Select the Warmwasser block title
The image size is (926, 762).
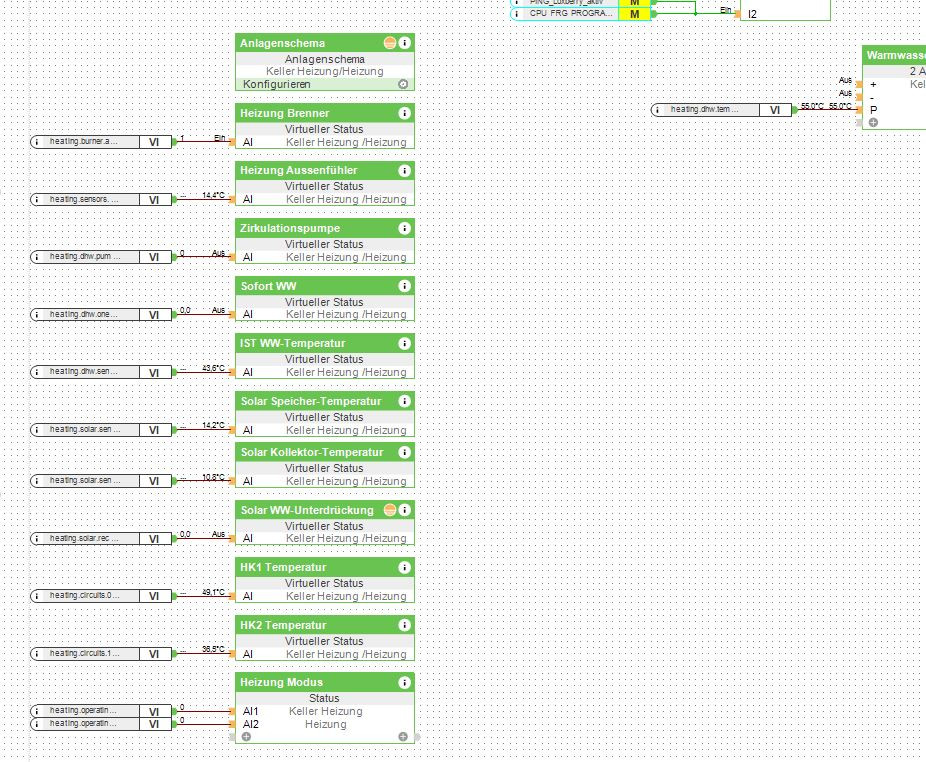(896, 55)
